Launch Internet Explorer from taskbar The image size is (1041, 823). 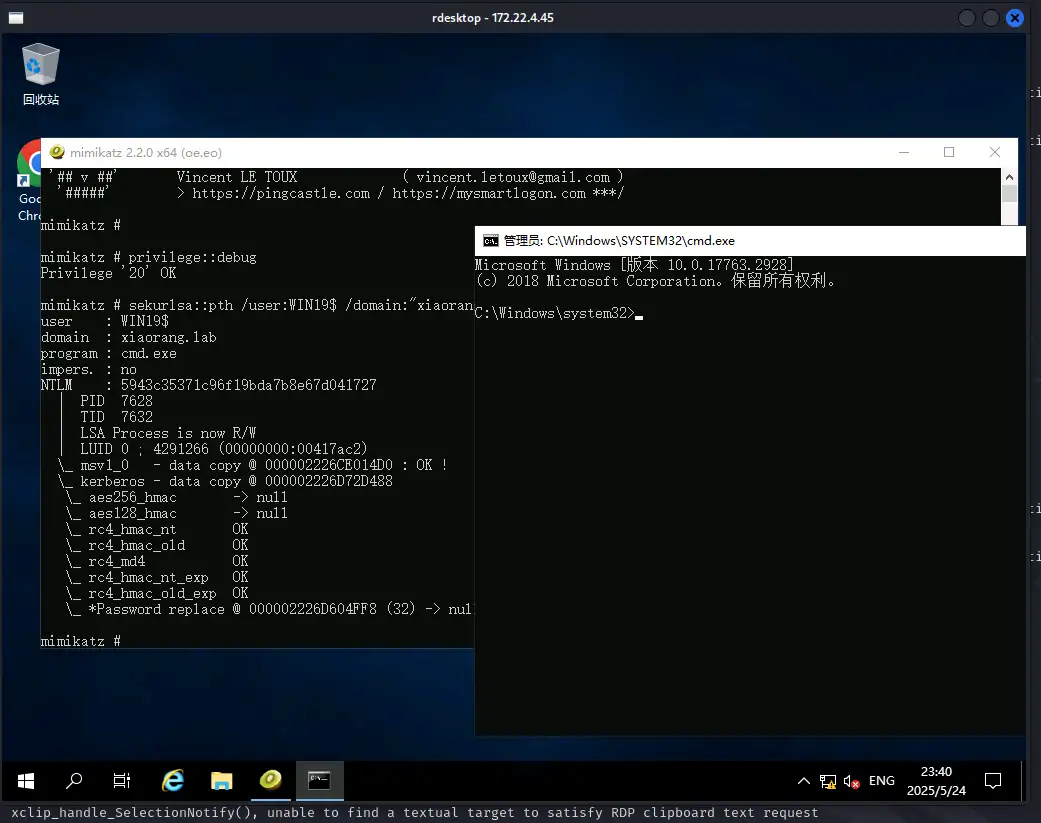pos(173,781)
